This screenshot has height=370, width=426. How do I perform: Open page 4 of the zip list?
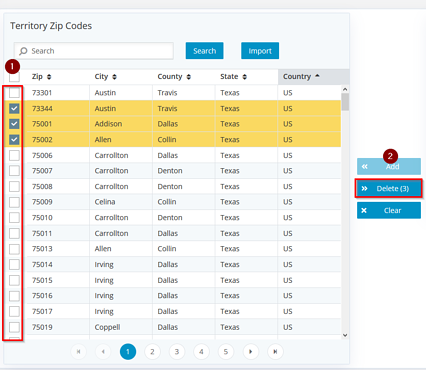tap(201, 352)
